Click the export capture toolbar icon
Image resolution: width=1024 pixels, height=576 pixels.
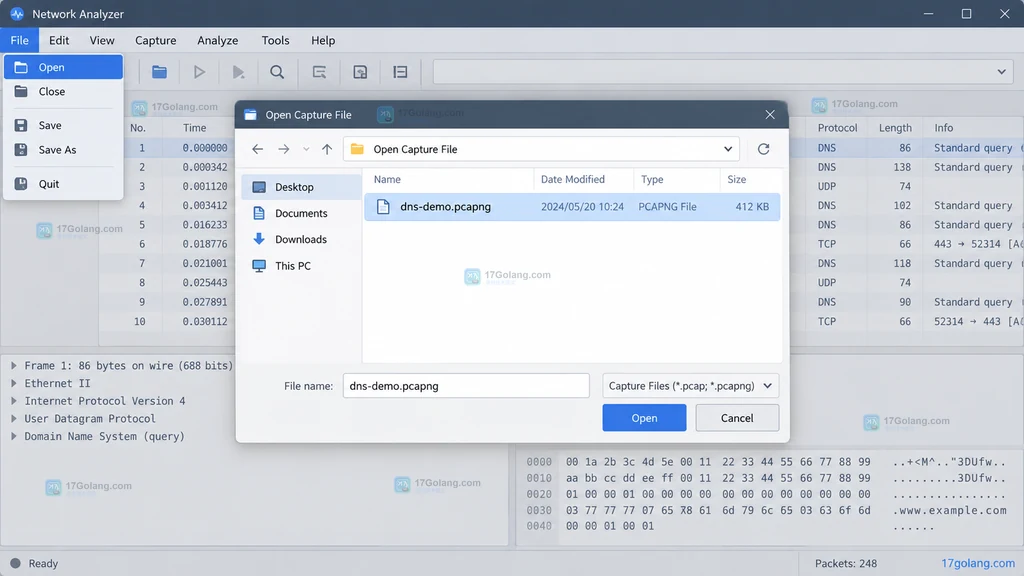point(360,72)
